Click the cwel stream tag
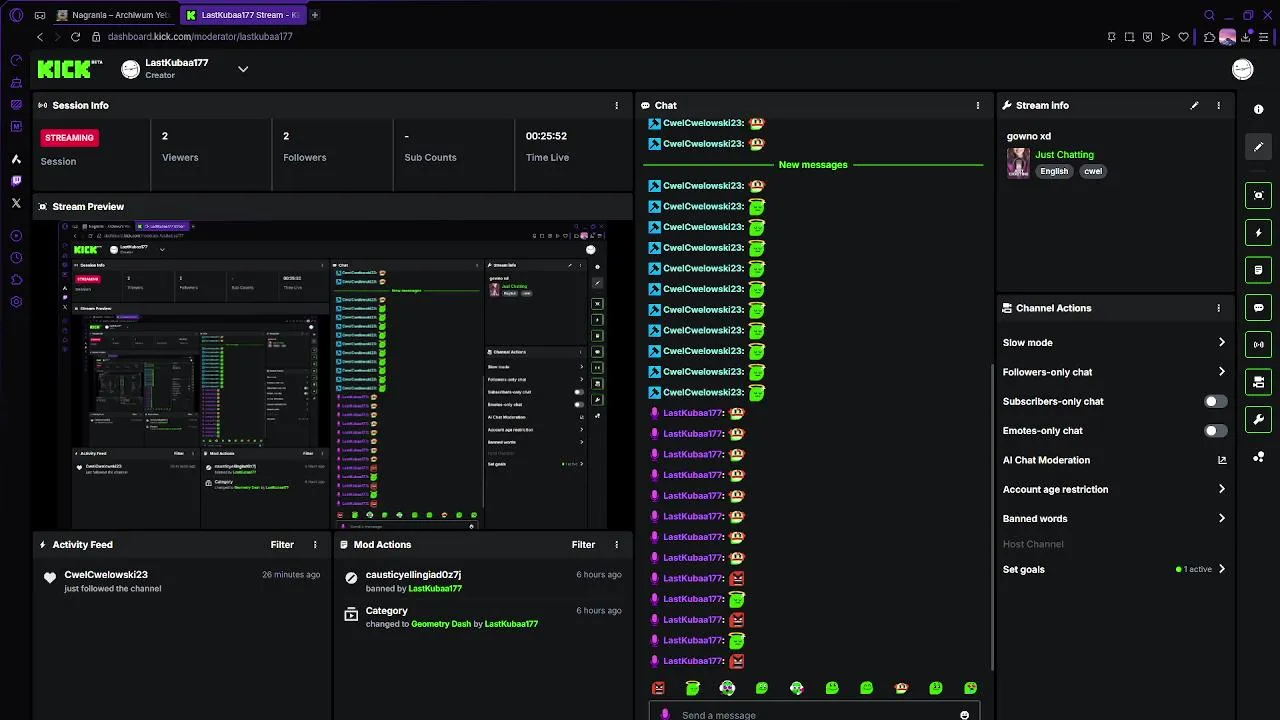This screenshot has height=720, width=1280. point(1093,171)
